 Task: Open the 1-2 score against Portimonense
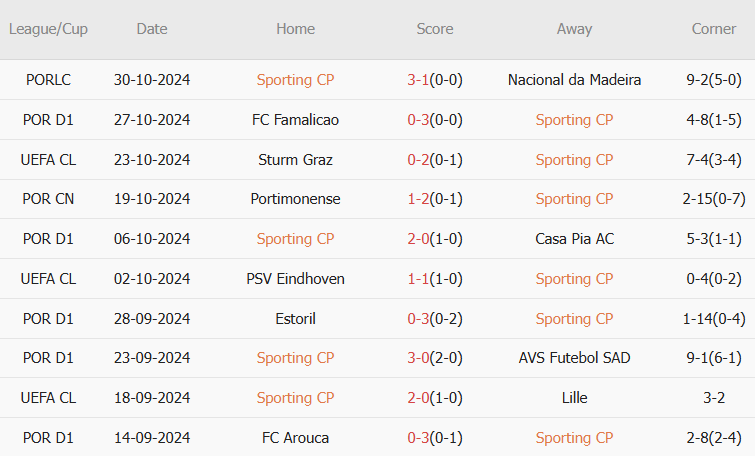tap(418, 199)
